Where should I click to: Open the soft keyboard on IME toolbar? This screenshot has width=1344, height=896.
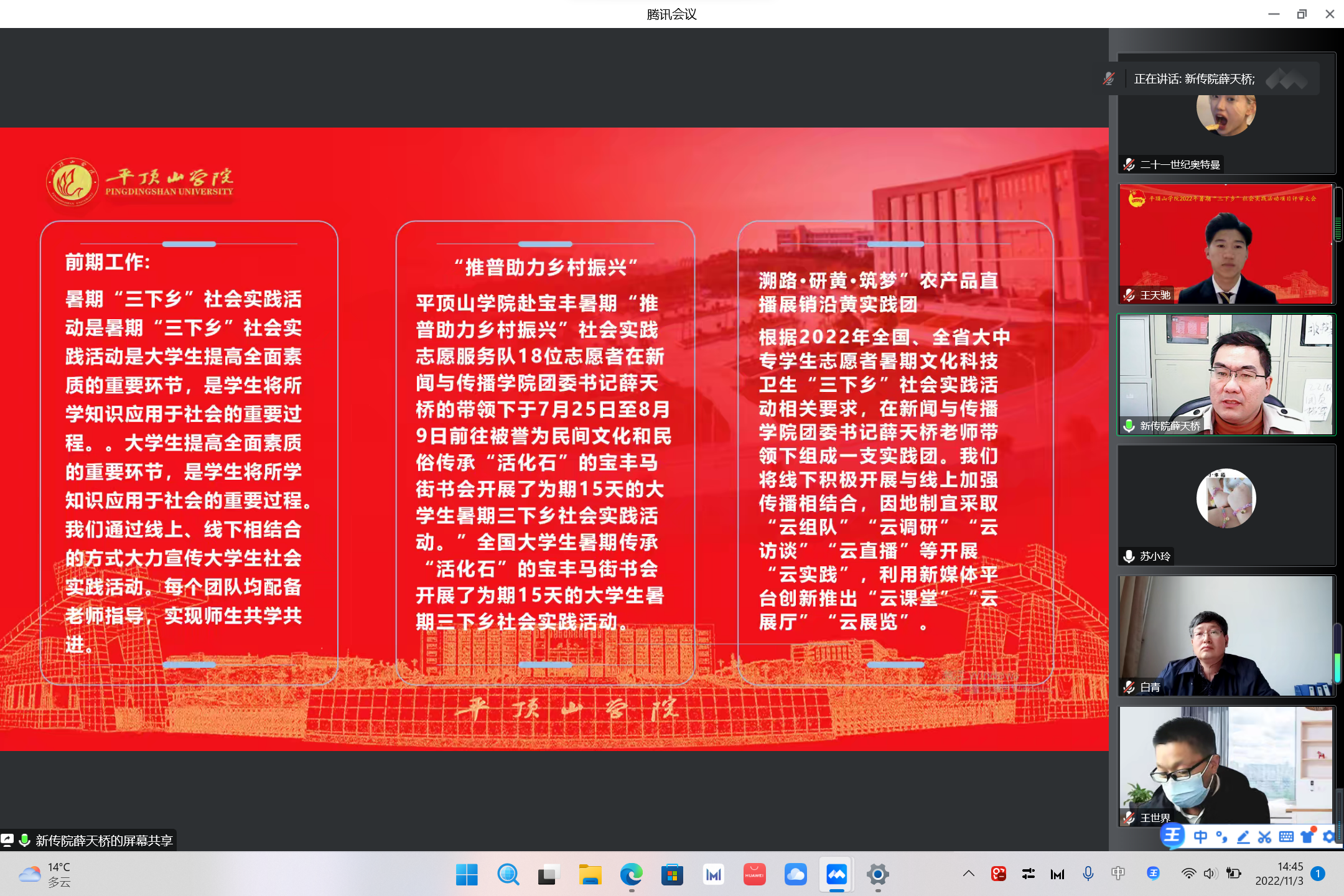1286,837
